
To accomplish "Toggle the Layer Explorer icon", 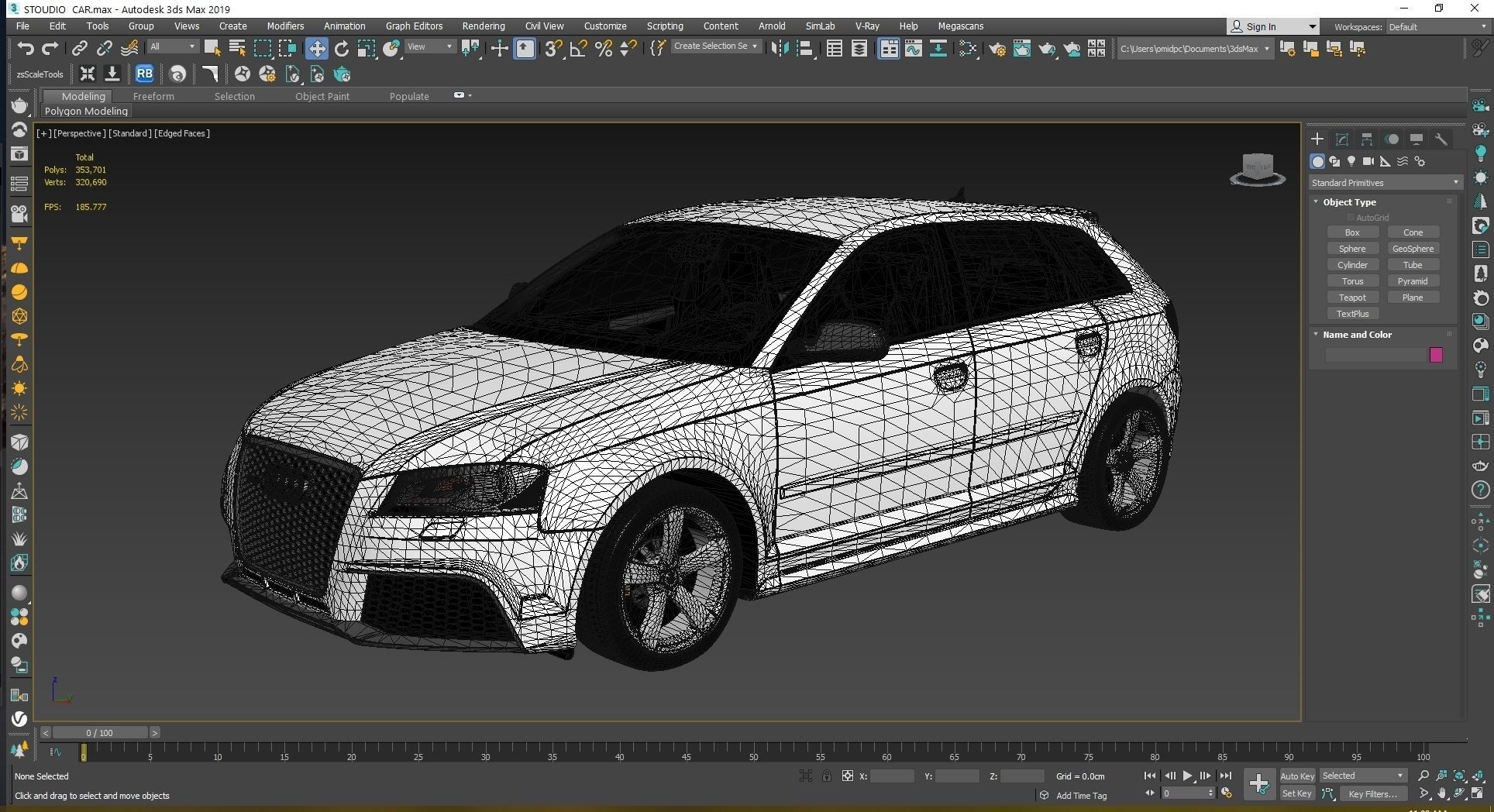I will click(859, 49).
